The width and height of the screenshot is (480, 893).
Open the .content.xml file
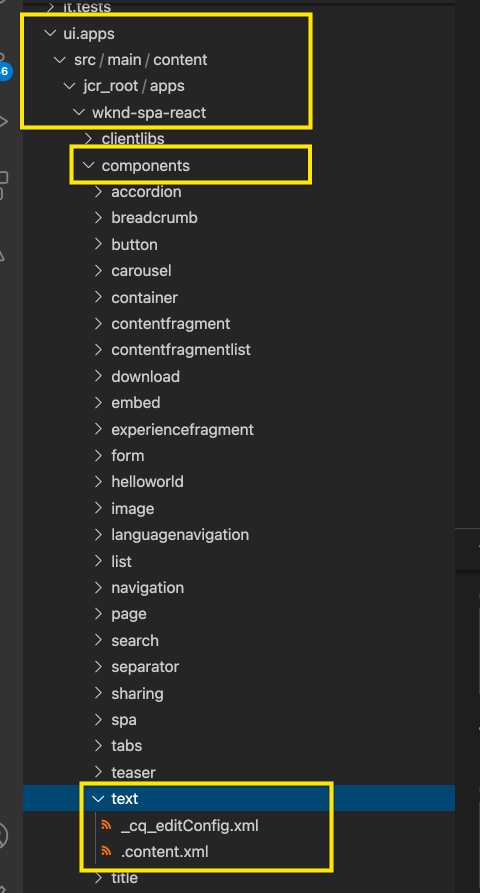click(164, 851)
